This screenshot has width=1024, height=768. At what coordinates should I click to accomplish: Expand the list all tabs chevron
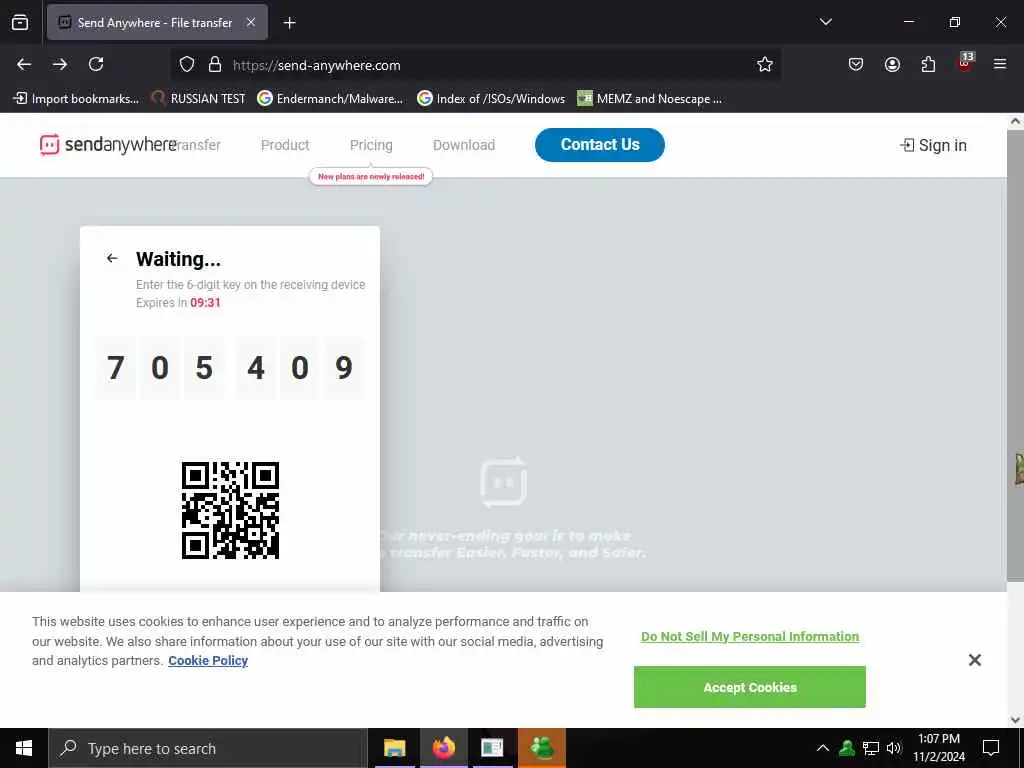pyautogui.click(x=825, y=22)
